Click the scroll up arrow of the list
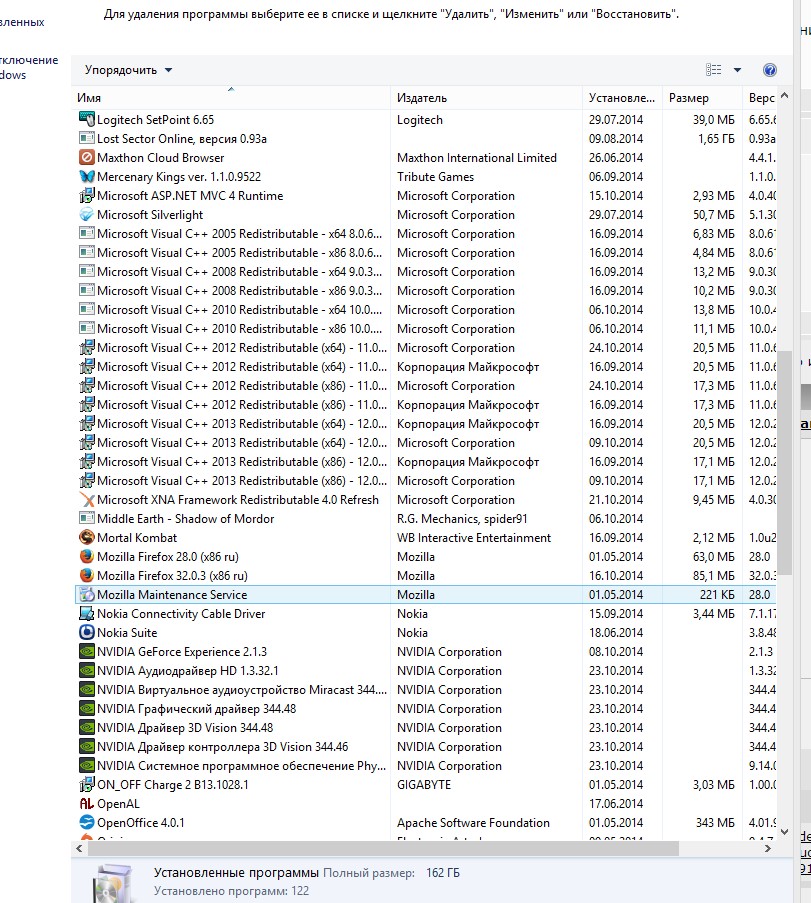The height and width of the screenshot is (903, 811). pos(784,96)
